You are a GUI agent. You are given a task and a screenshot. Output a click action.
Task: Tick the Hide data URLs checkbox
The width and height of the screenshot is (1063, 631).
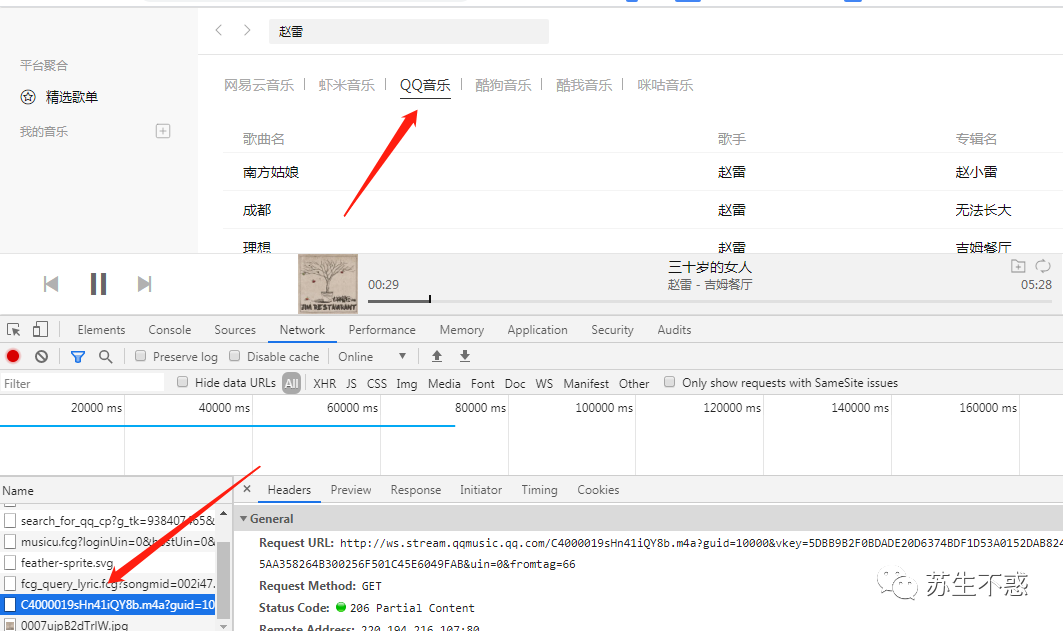(182, 382)
